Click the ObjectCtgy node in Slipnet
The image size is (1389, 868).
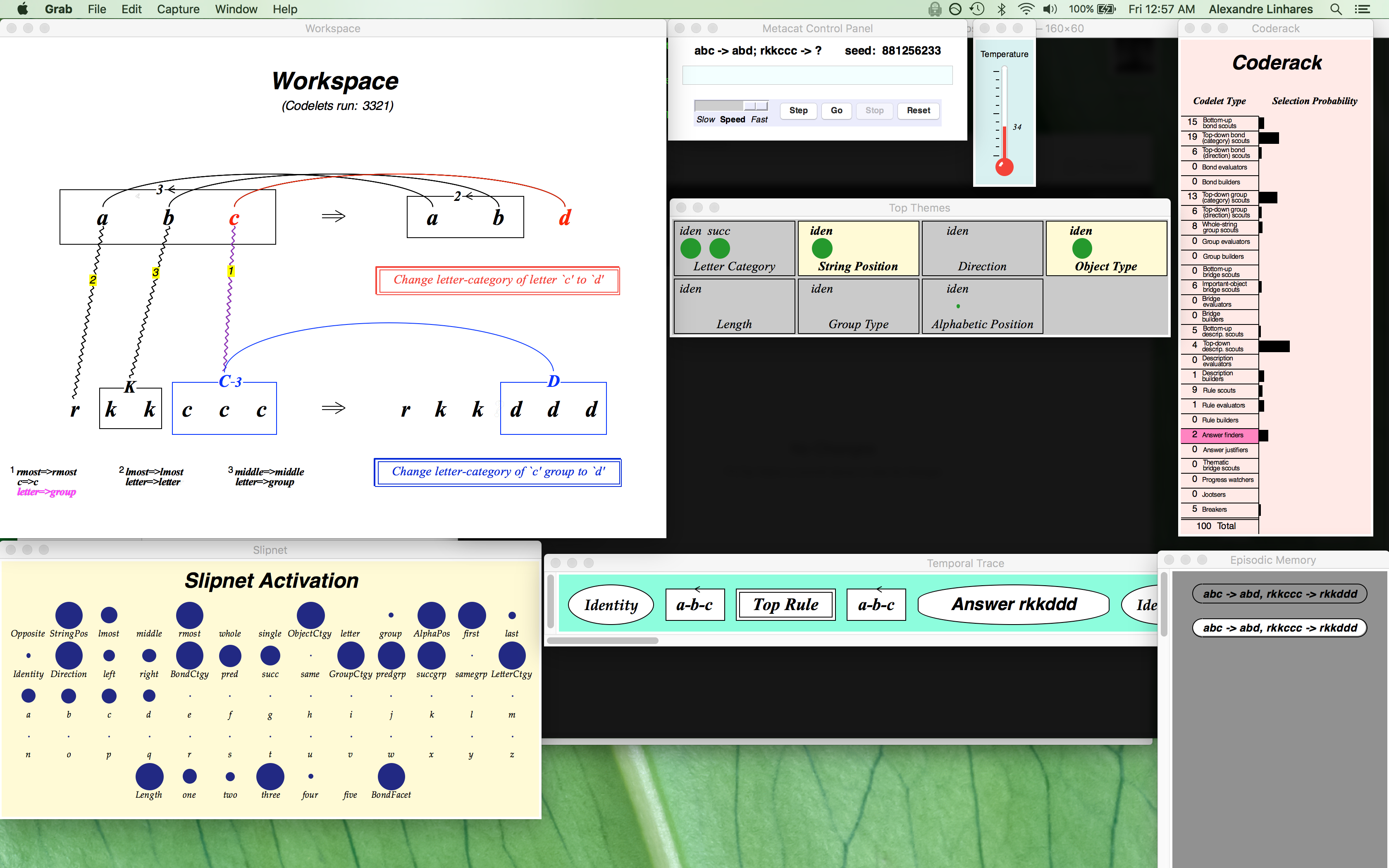[x=310, y=615]
